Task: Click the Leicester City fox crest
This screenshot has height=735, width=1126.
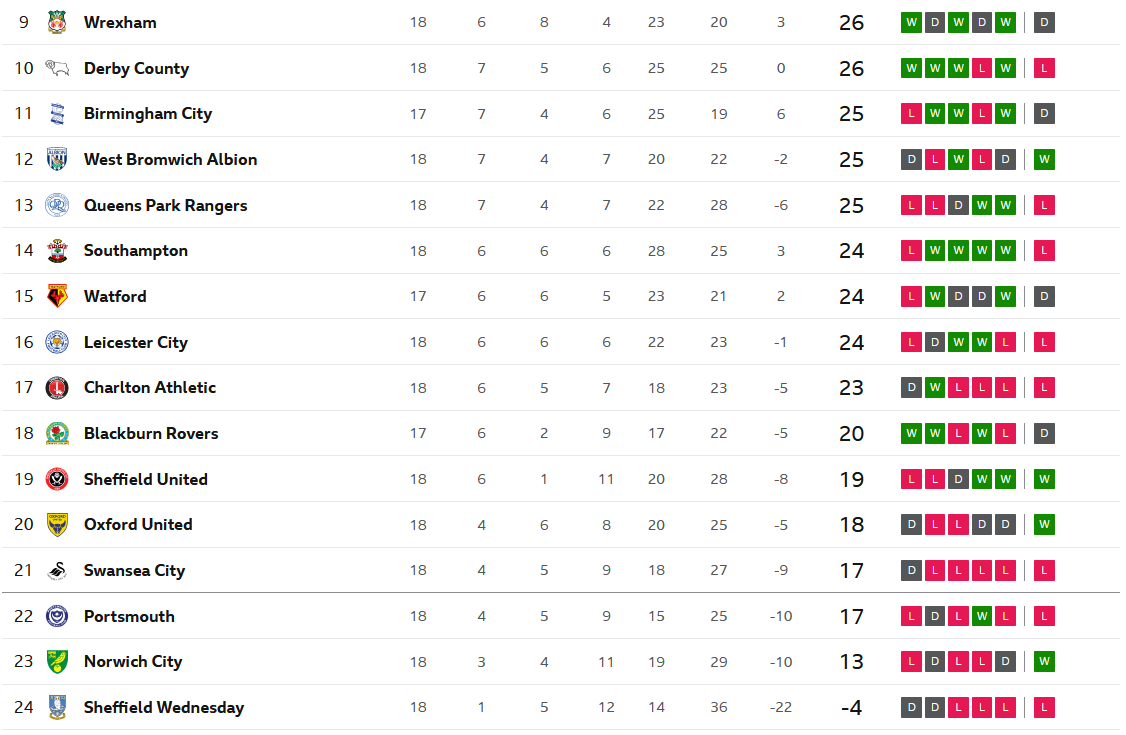Action: (x=57, y=342)
